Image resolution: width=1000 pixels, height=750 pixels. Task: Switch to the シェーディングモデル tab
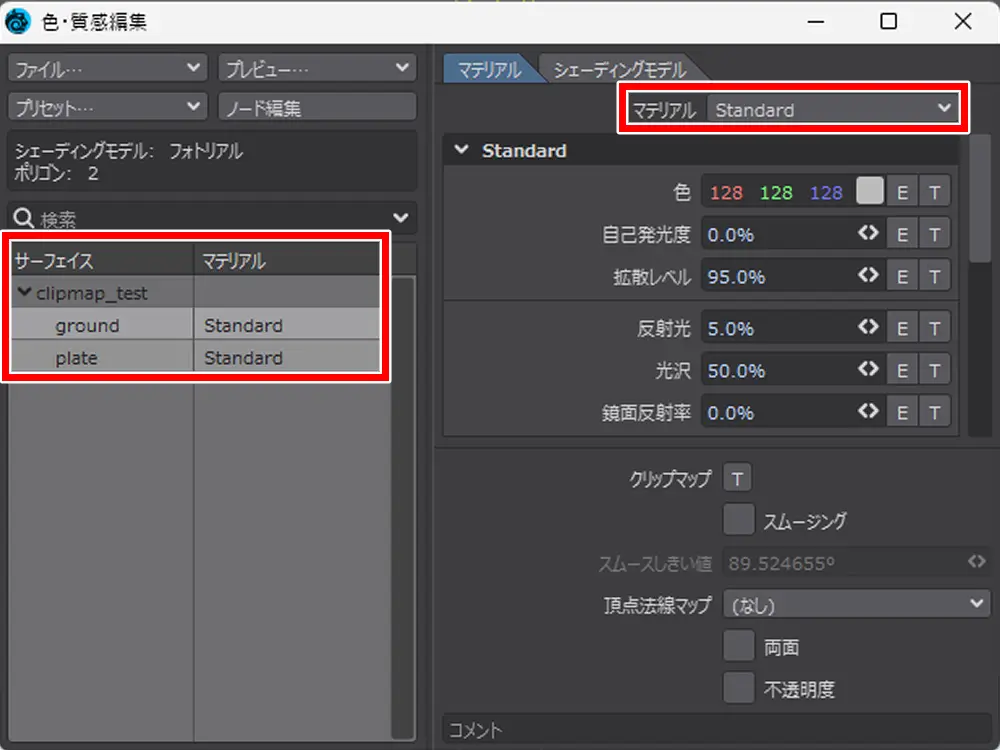(620, 70)
